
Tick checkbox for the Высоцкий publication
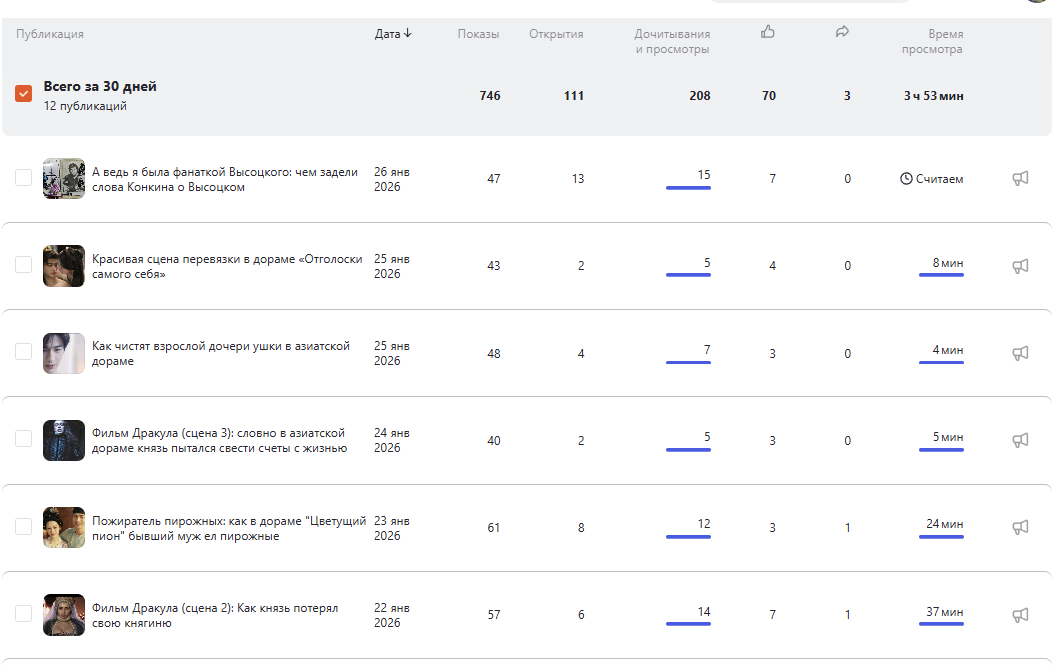24,178
